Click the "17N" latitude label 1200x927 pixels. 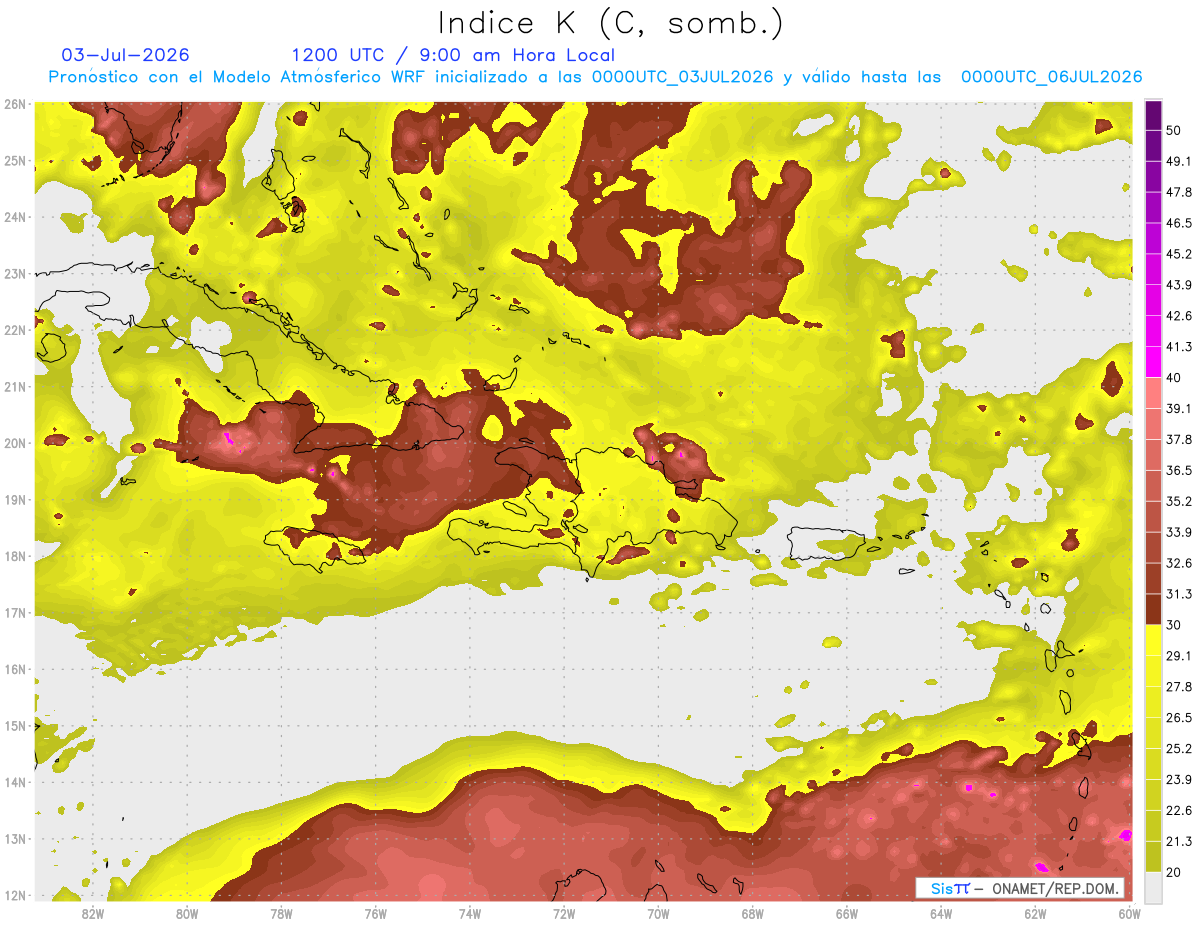coord(15,613)
